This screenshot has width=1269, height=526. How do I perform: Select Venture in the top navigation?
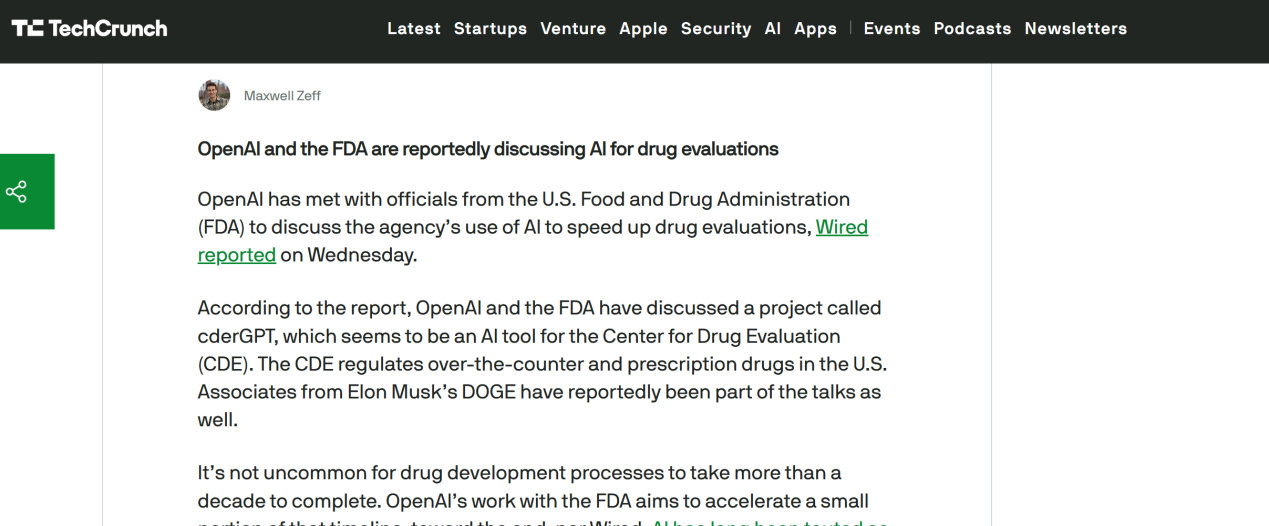[573, 28]
